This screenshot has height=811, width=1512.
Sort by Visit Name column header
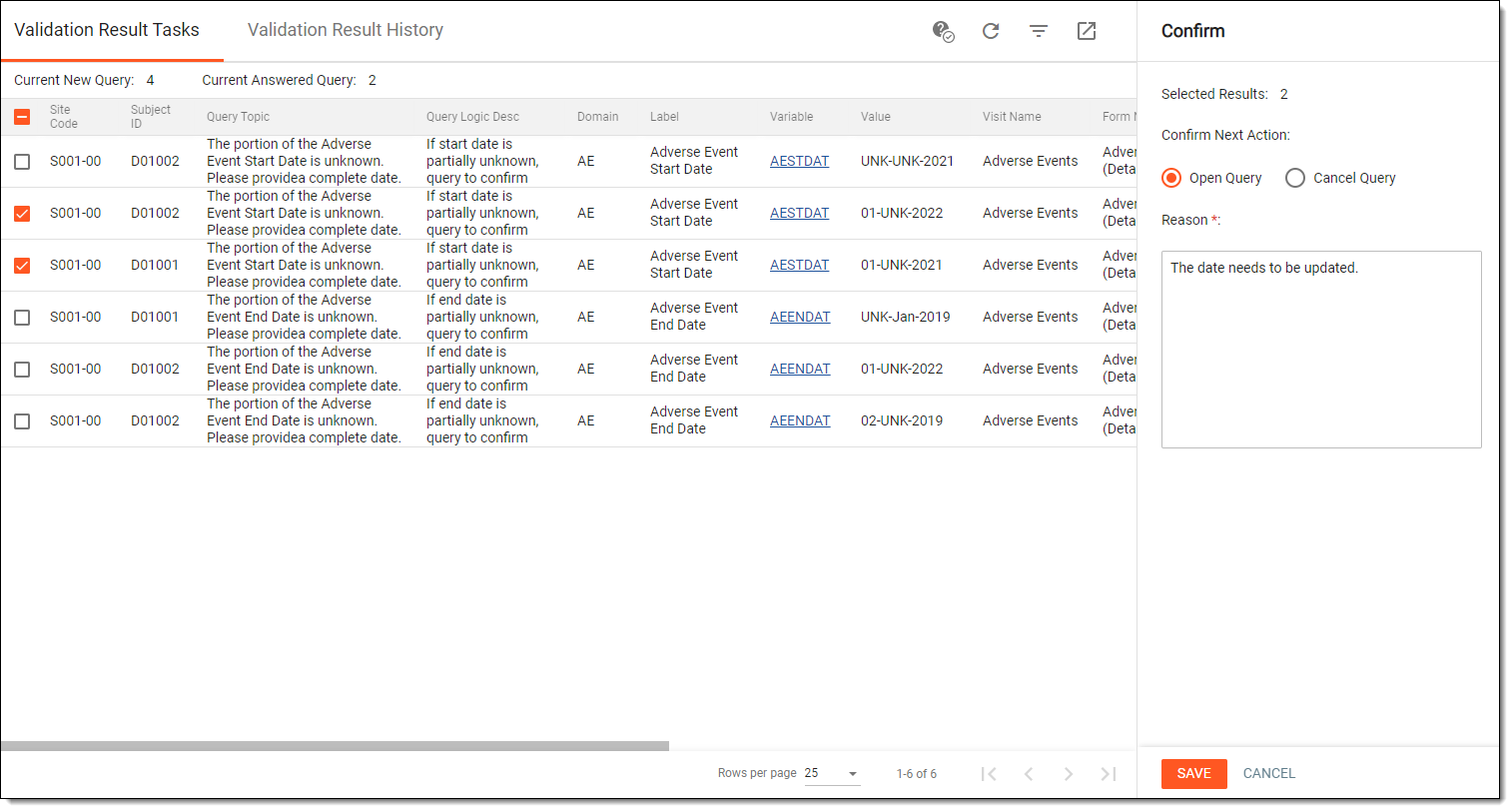coord(1012,117)
